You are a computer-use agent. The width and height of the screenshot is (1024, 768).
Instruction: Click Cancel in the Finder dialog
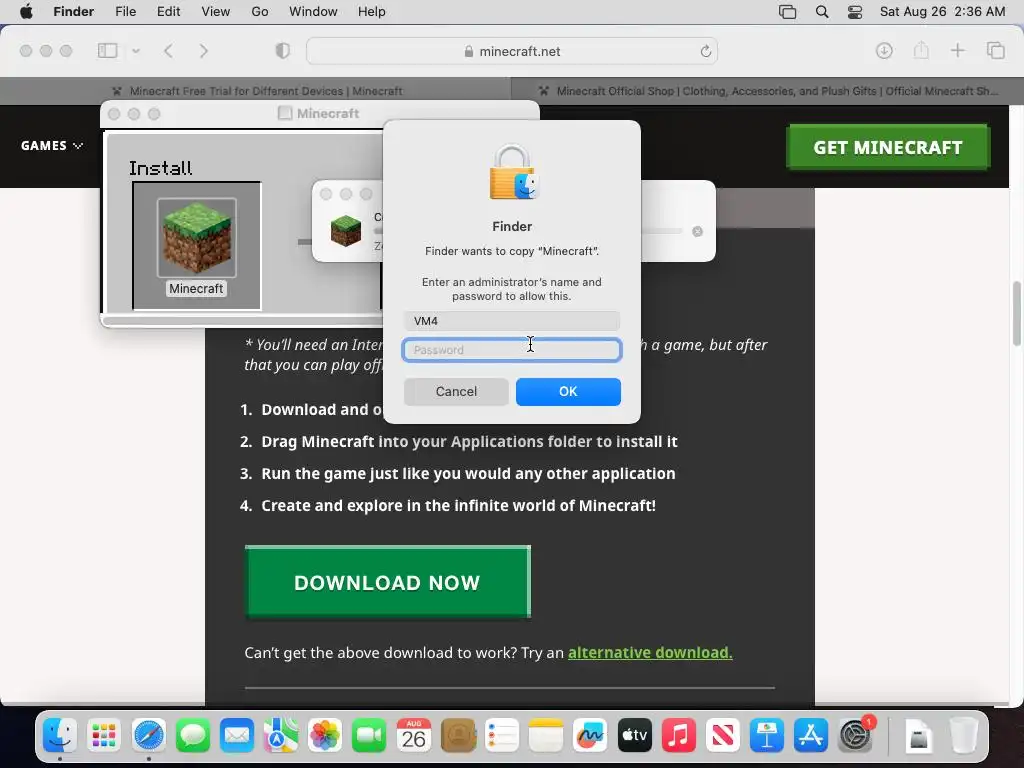coord(456,391)
